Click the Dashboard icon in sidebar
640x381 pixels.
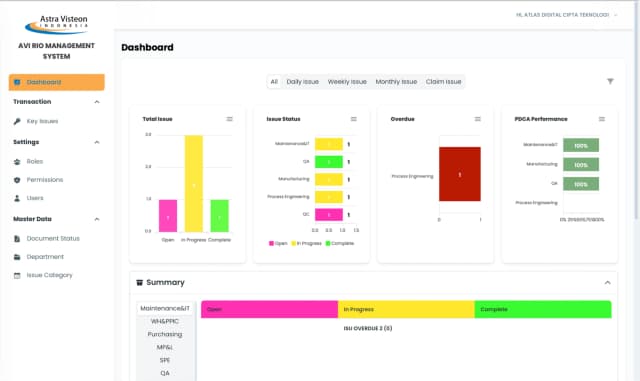(x=17, y=82)
